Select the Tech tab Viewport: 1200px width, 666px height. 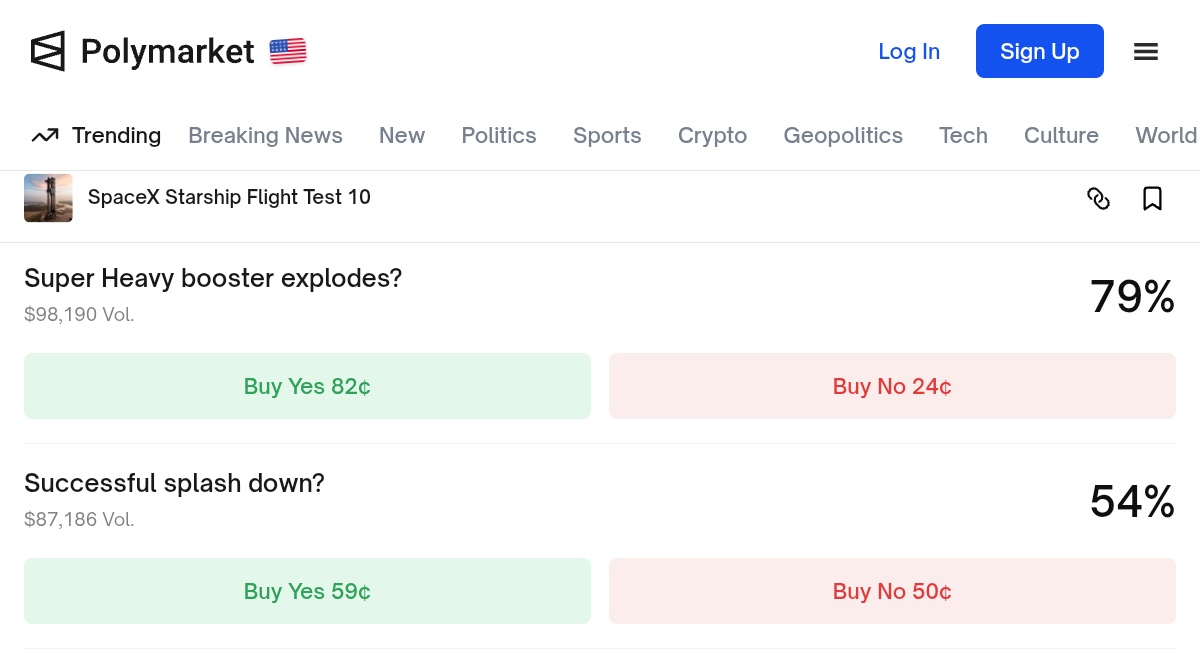coord(963,135)
